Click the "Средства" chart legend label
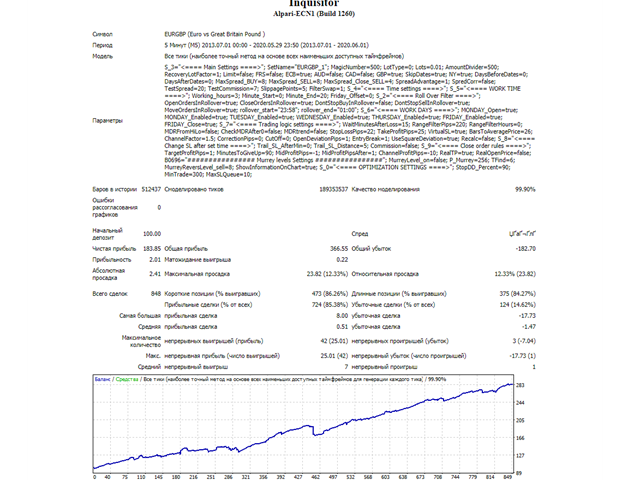 tap(127, 380)
